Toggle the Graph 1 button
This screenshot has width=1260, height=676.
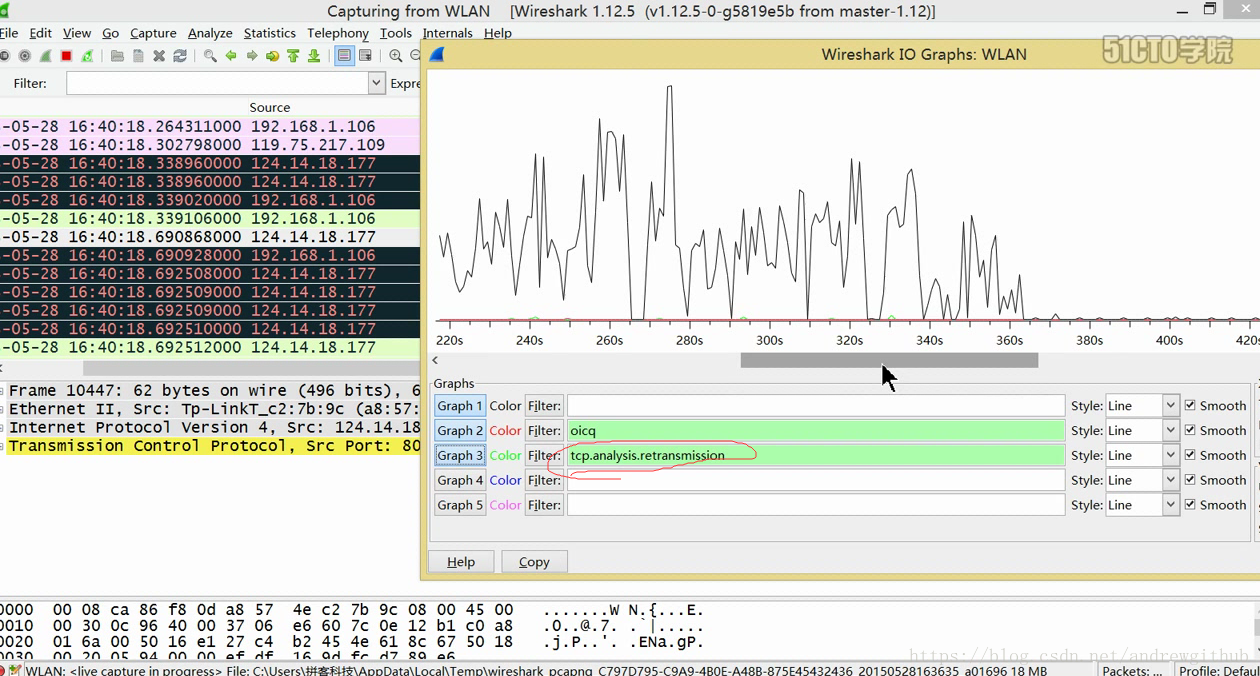click(x=460, y=406)
